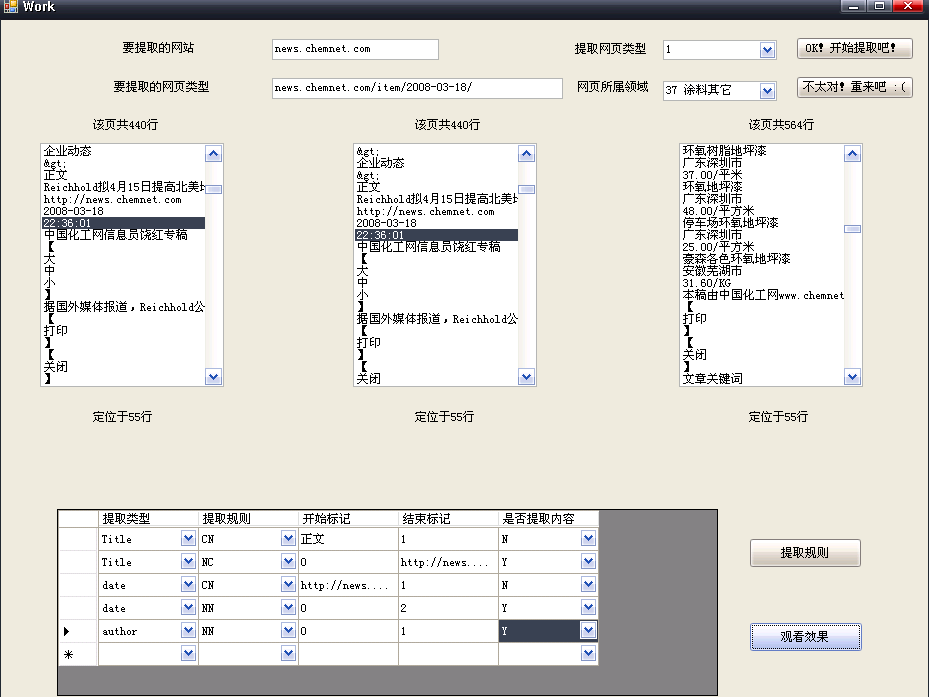Click the Work application icon in title bar
The width and height of the screenshot is (929, 697).
(10, 7)
